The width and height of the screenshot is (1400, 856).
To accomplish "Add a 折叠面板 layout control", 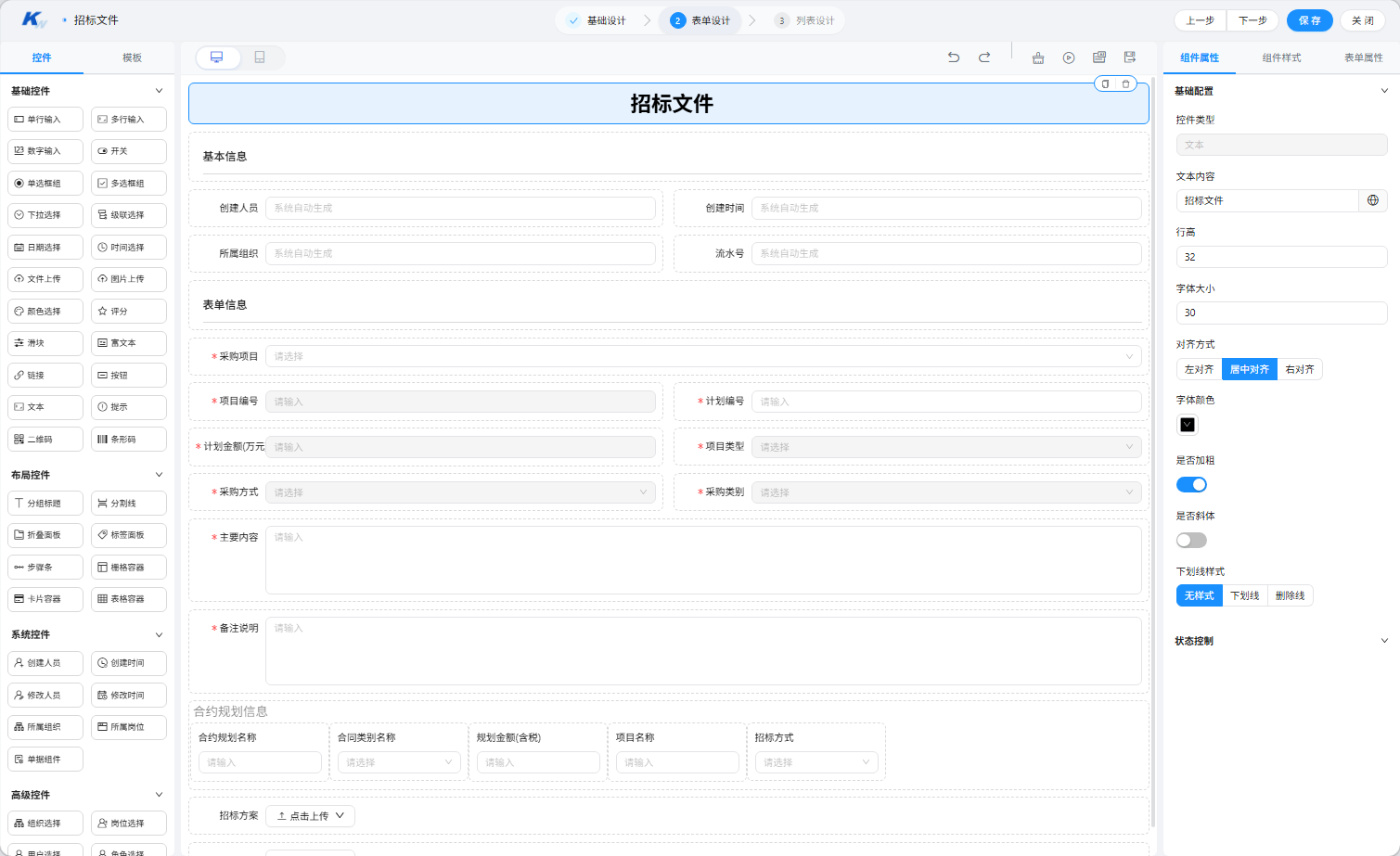I will [x=45, y=535].
